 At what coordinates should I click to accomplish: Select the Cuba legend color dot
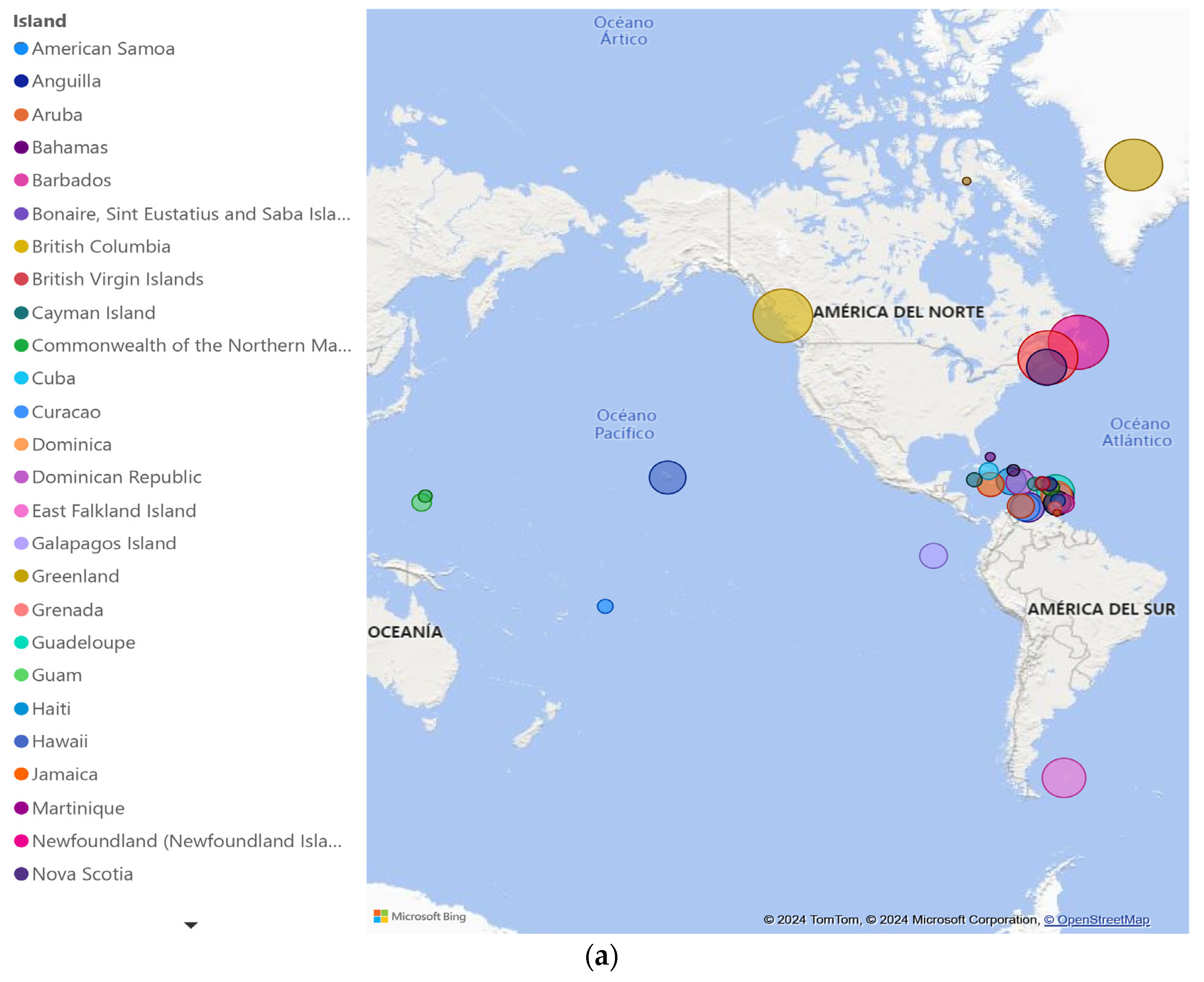(x=21, y=378)
